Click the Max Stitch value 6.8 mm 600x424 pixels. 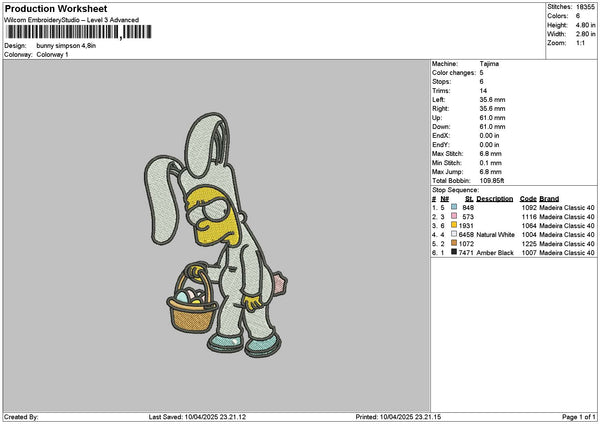[x=490, y=154]
